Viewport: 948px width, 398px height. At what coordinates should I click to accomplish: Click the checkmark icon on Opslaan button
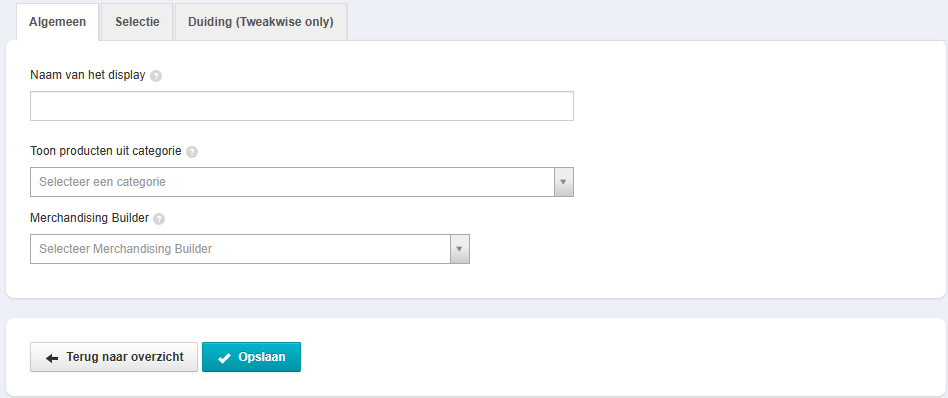pos(224,358)
